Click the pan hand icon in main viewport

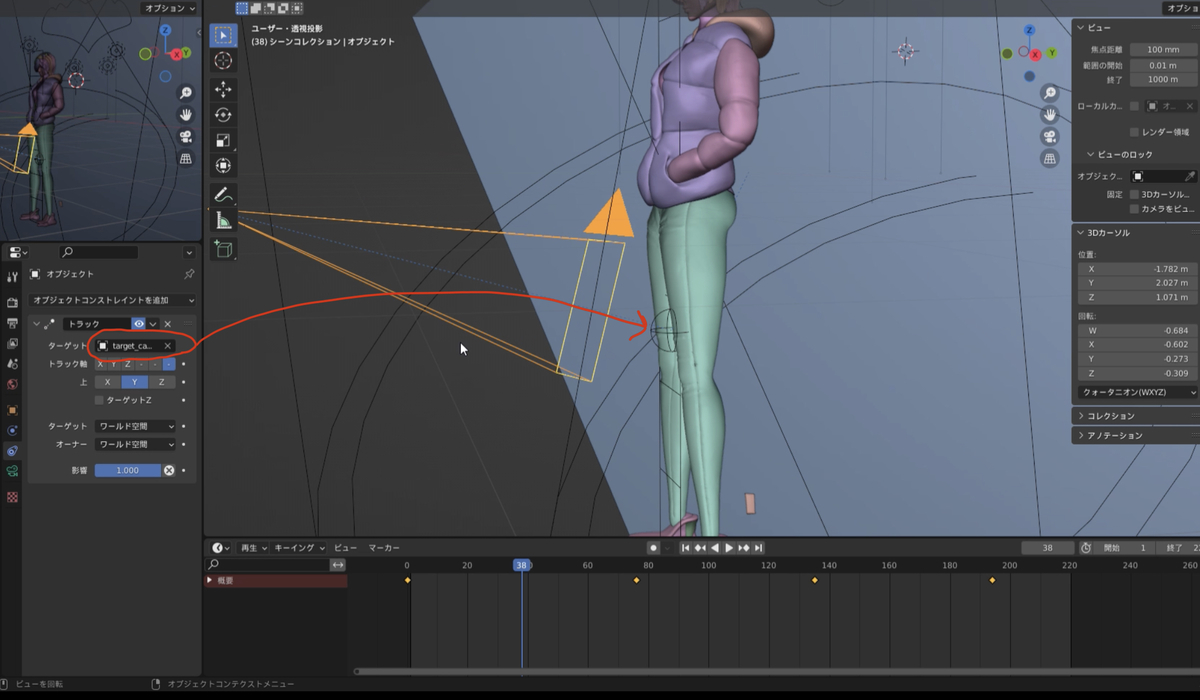coord(1050,115)
